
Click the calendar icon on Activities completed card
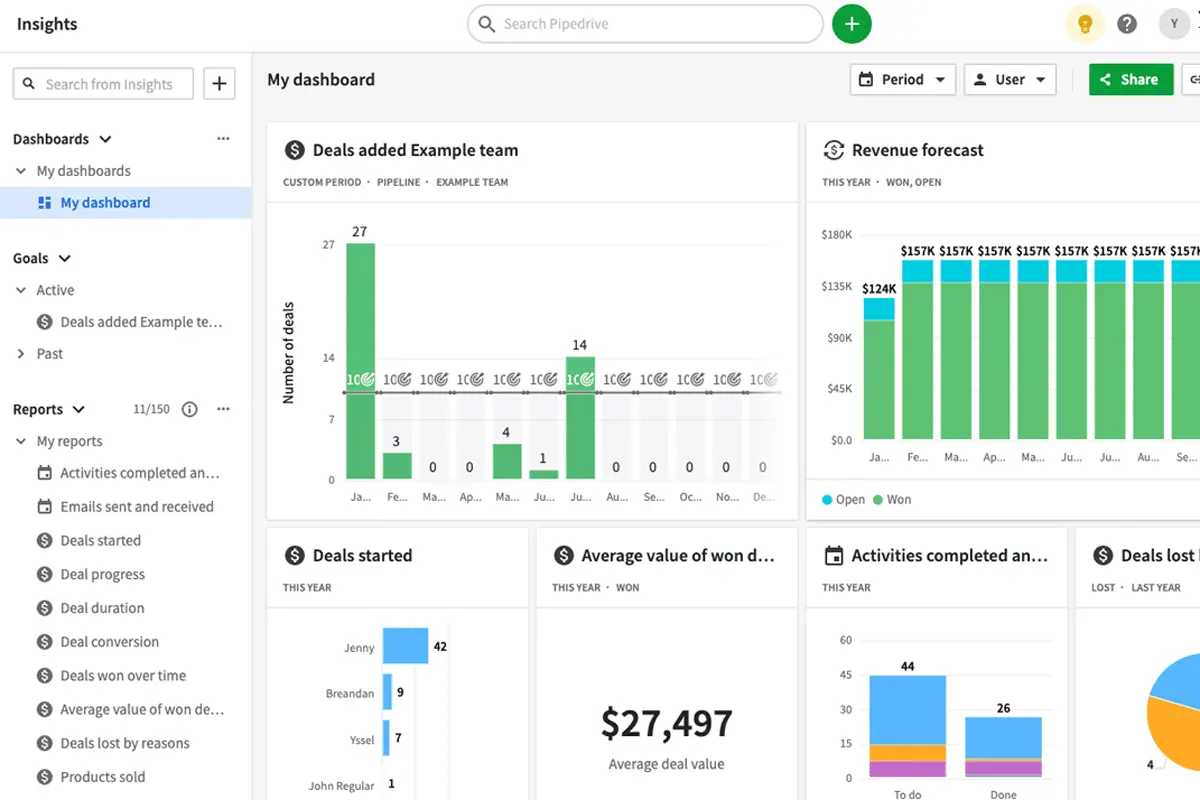pos(833,555)
